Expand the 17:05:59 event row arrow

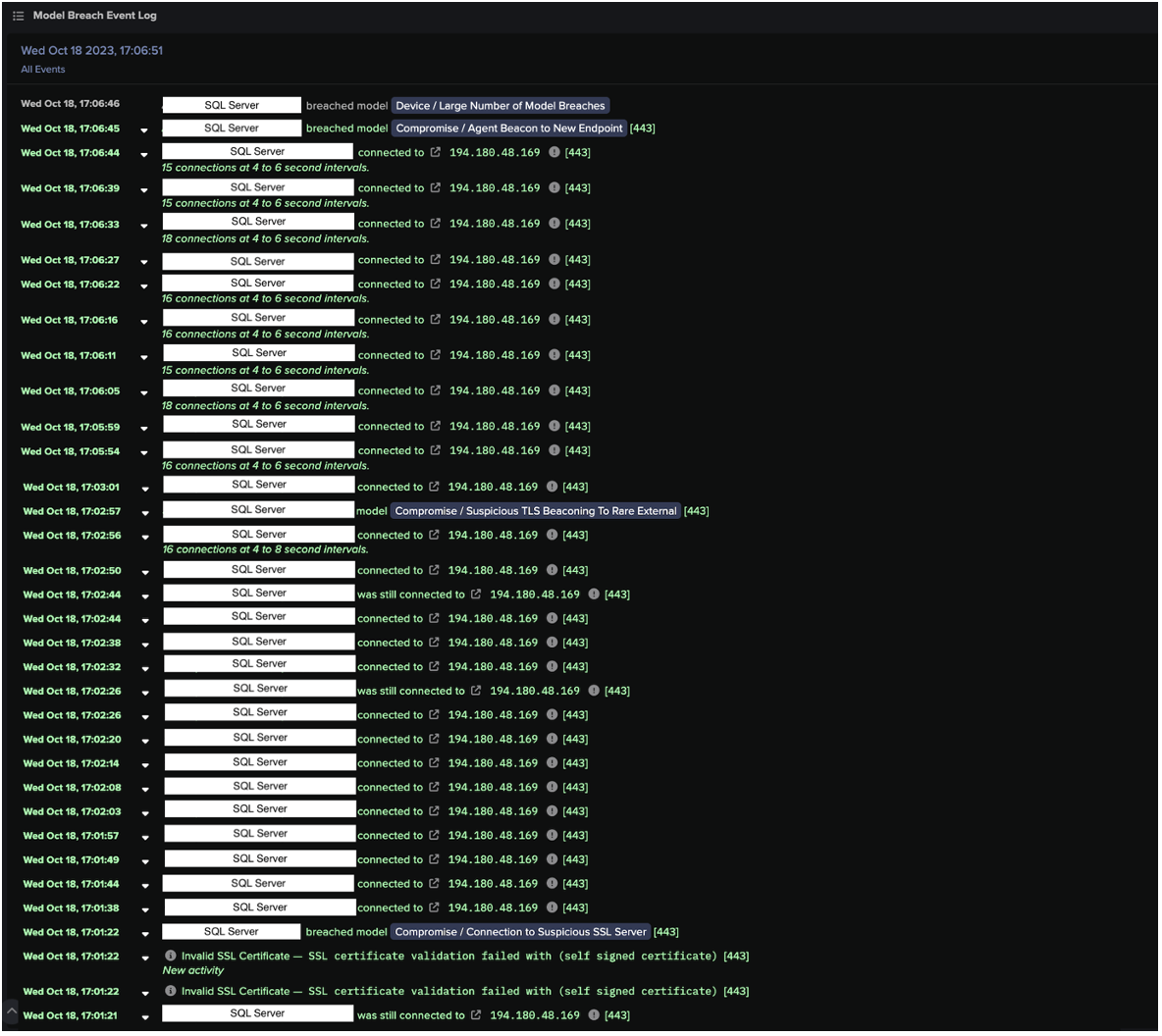(144, 429)
